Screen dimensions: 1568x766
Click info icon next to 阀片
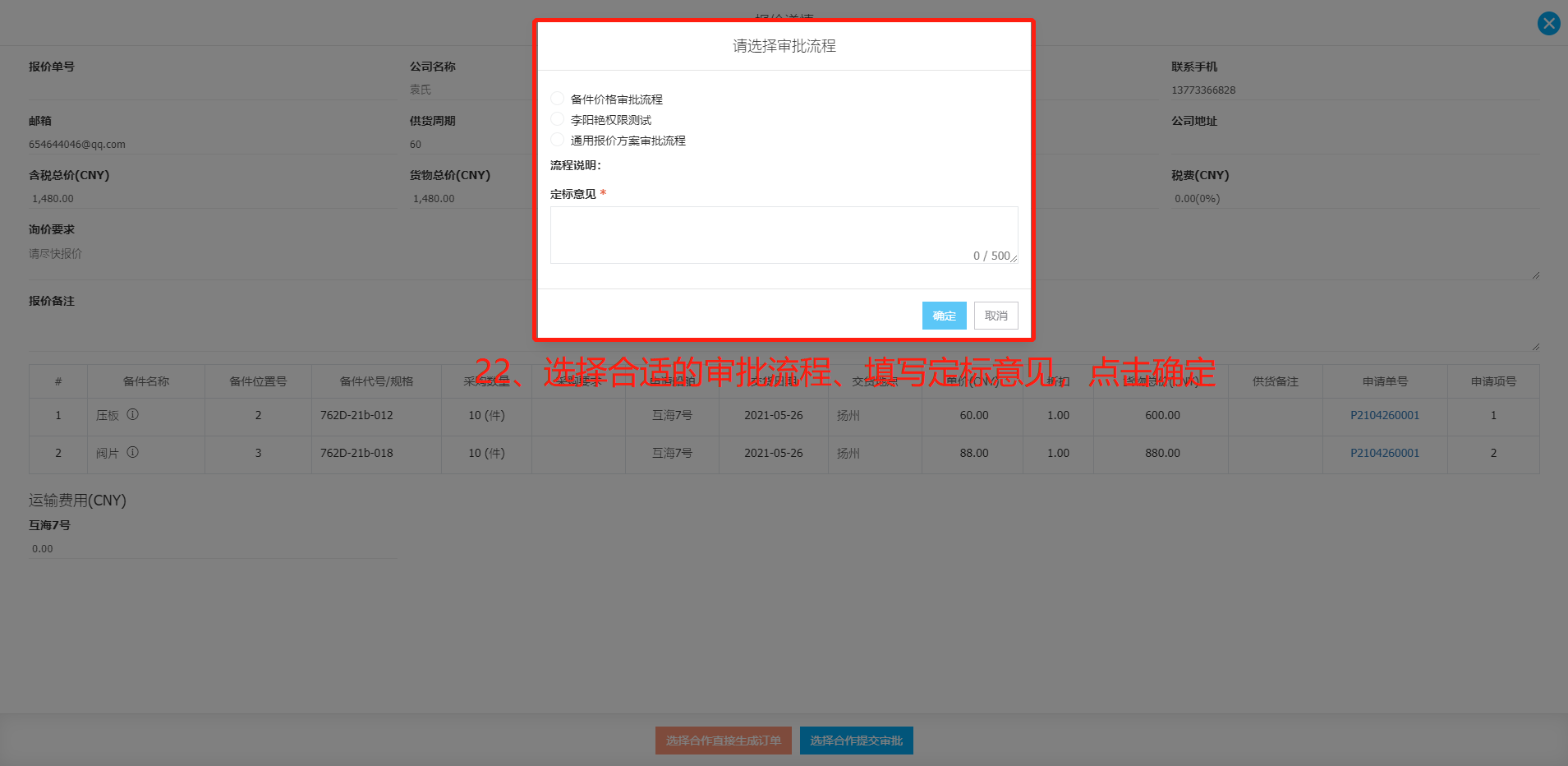(x=133, y=453)
